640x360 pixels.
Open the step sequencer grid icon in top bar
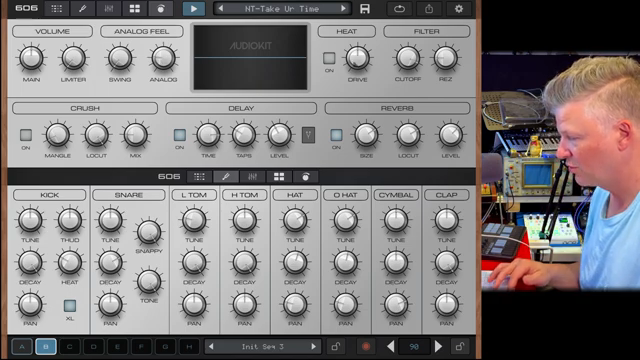(57, 9)
